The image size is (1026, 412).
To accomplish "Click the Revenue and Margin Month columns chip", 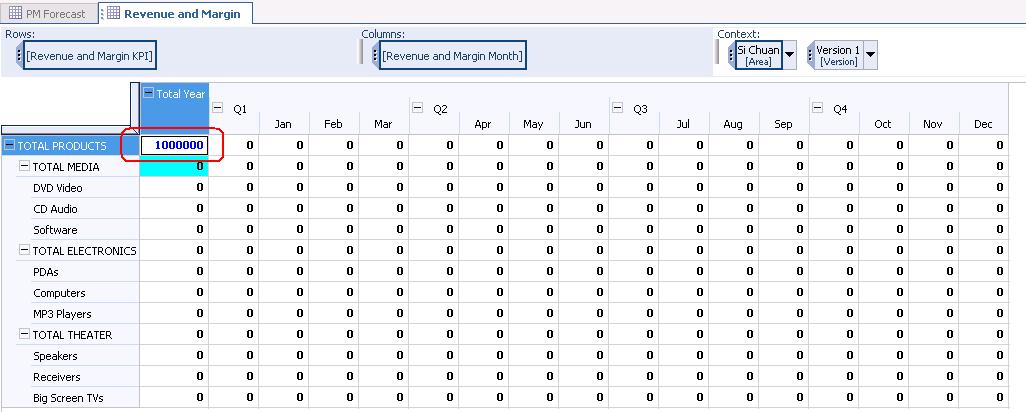I will click(452, 56).
